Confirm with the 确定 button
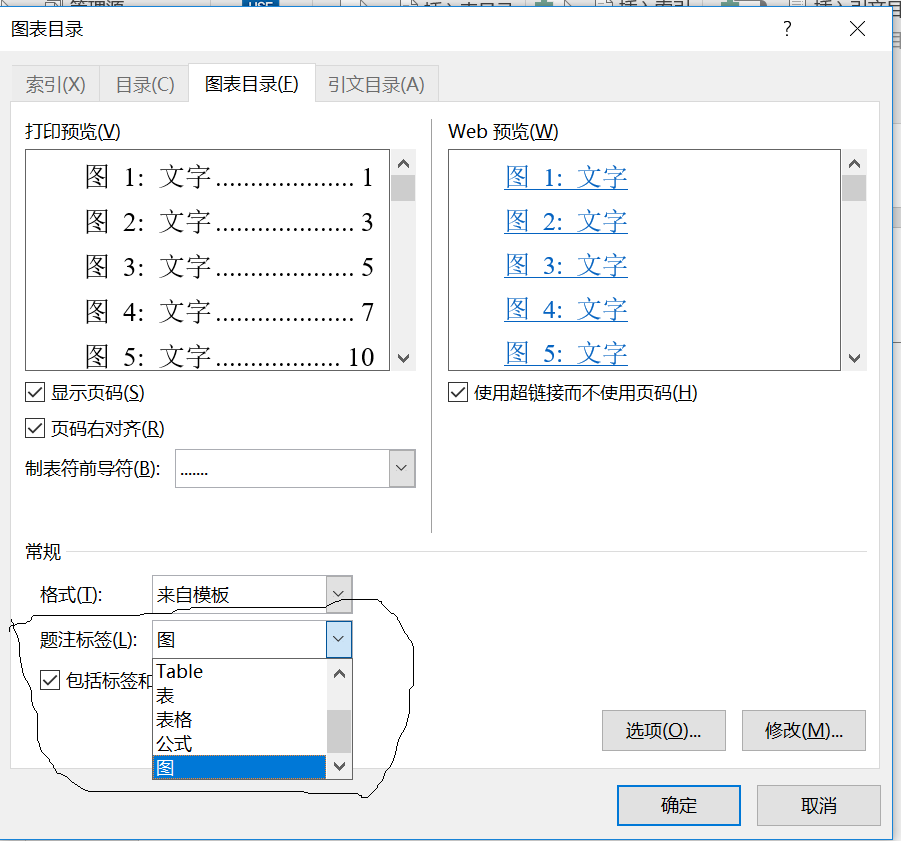The image size is (901, 841). coord(679,805)
